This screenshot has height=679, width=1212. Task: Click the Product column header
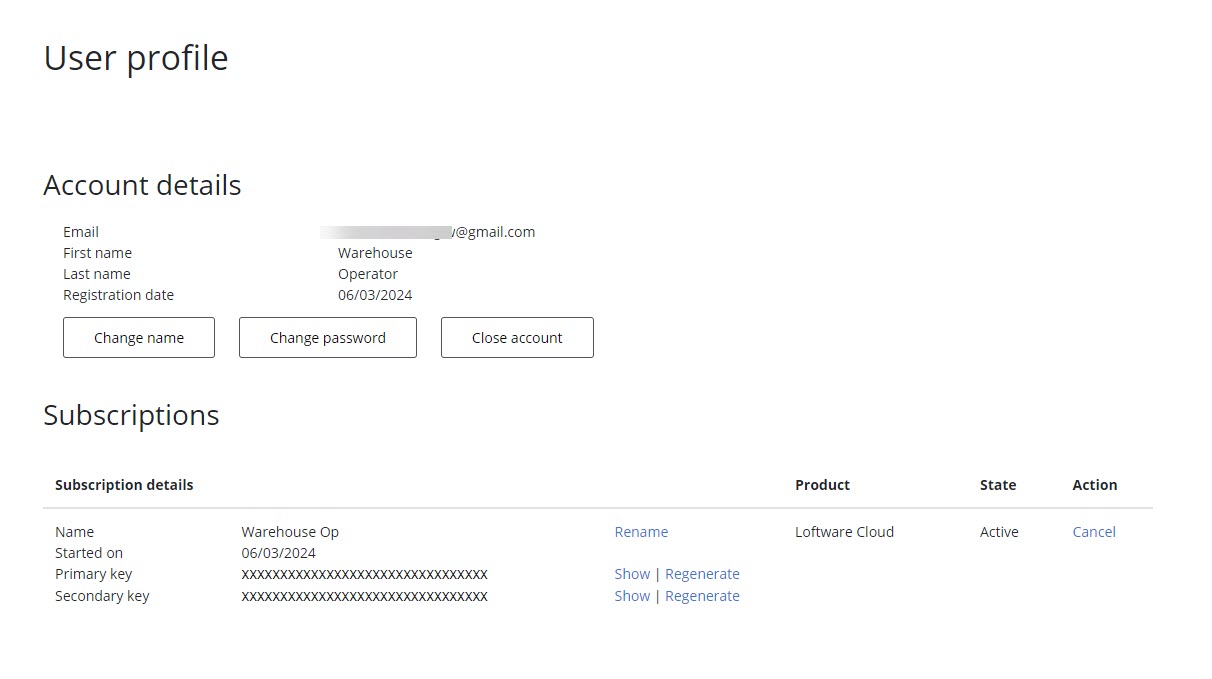pyautogui.click(x=822, y=485)
